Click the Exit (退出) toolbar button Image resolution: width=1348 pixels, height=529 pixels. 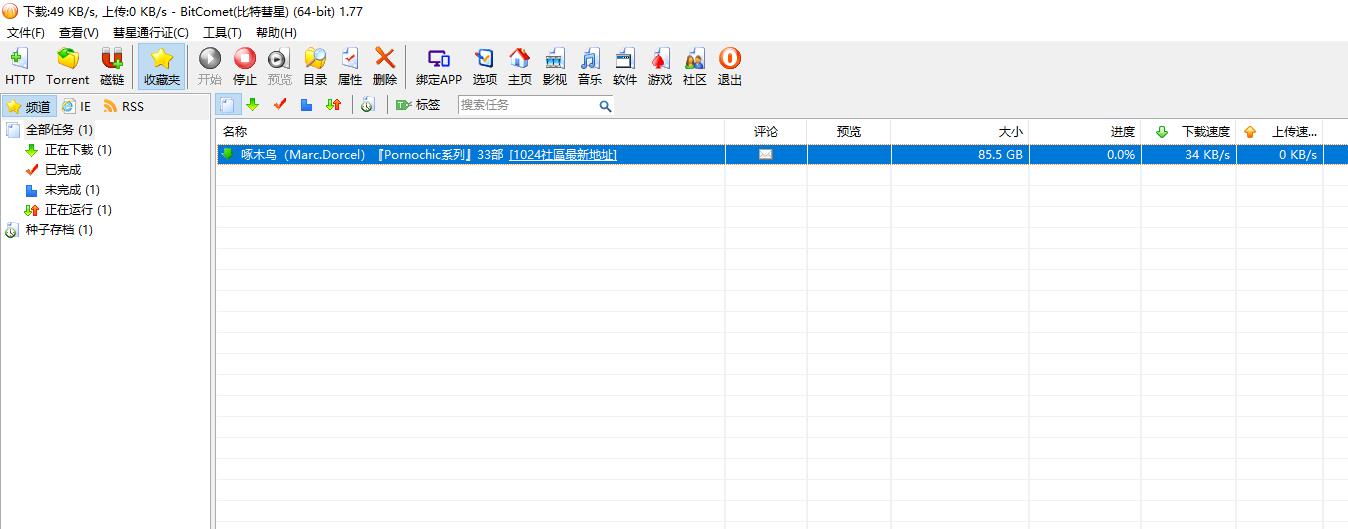point(730,66)
